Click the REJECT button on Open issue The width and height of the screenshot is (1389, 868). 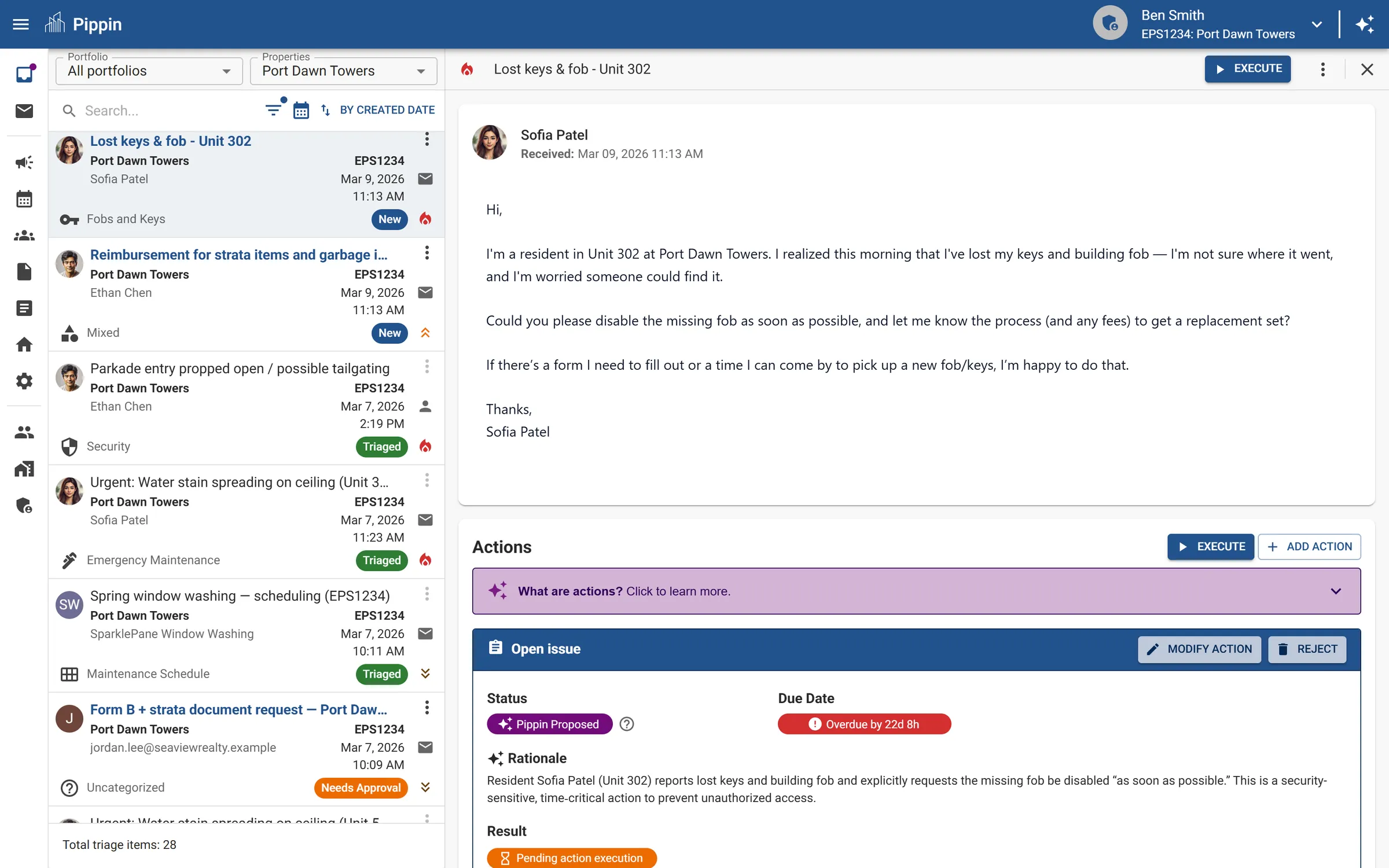(1307, 649)
